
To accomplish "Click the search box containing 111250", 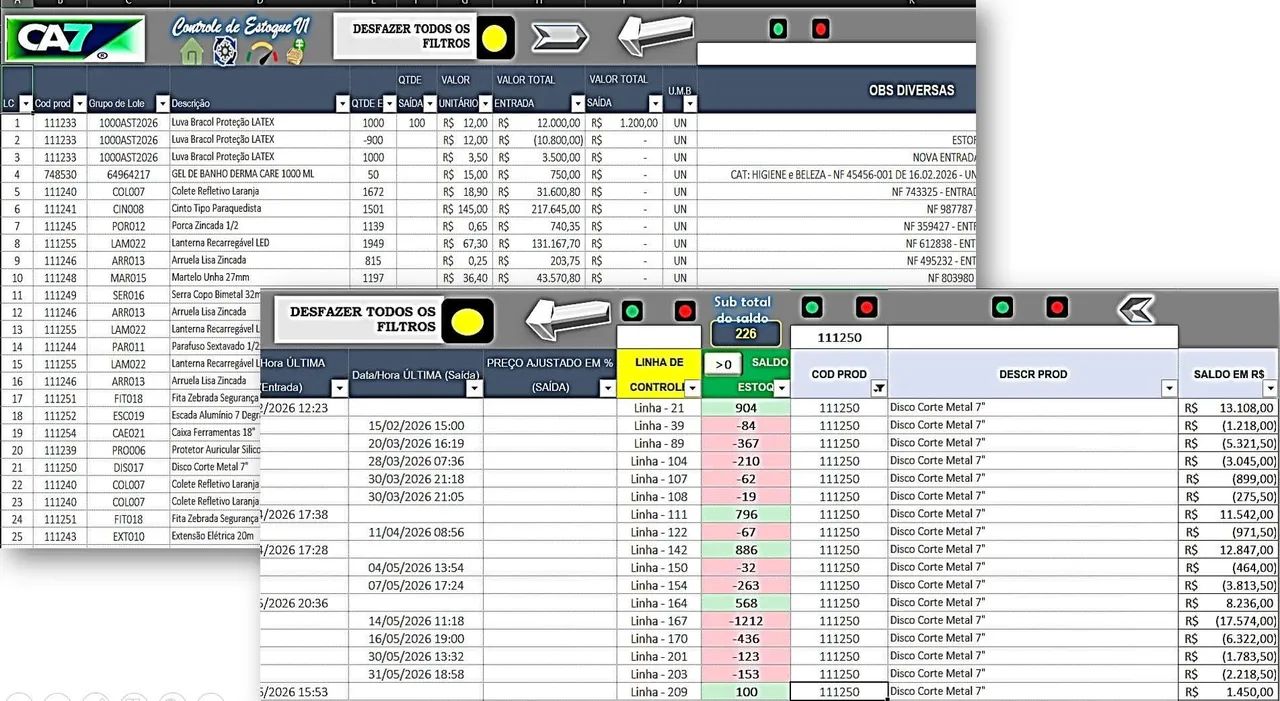I will click(838, 337).
